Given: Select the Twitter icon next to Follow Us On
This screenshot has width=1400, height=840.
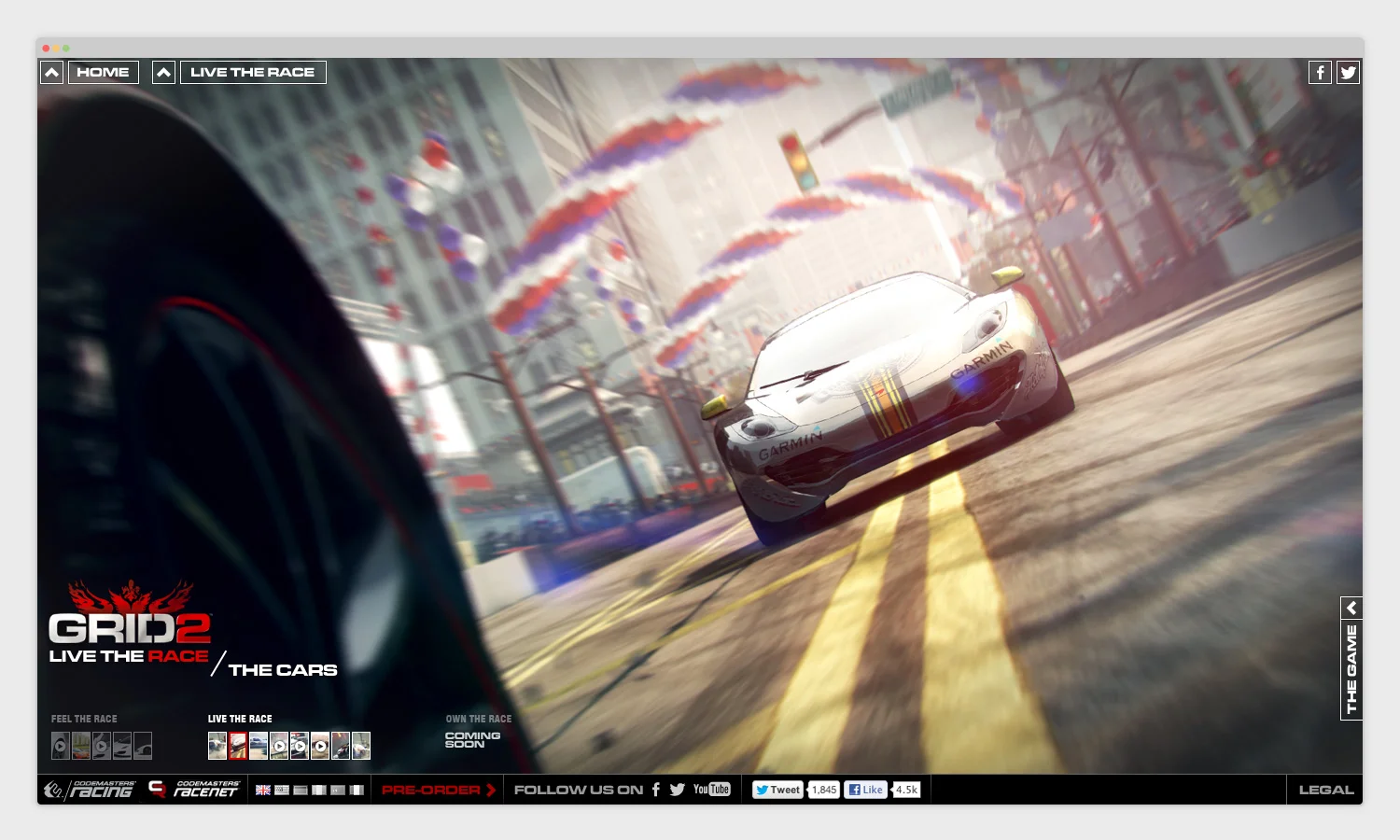Looking at the screenshot, I should (x=679, y=789).
